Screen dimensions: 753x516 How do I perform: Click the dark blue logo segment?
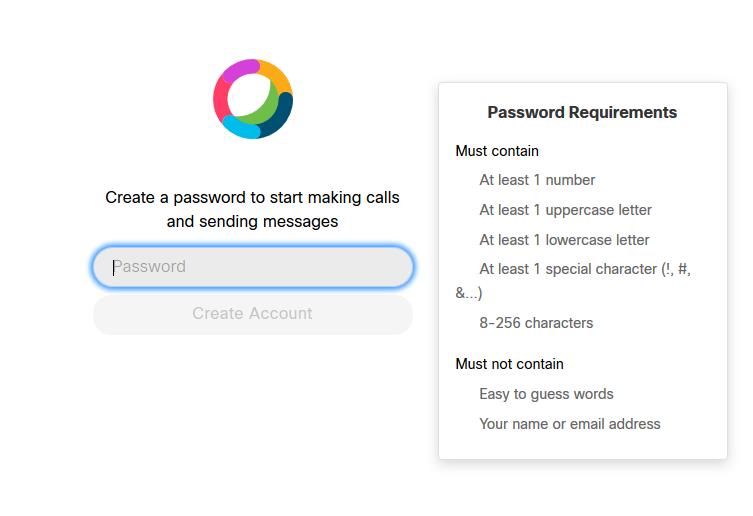click(x=279, y=116)
